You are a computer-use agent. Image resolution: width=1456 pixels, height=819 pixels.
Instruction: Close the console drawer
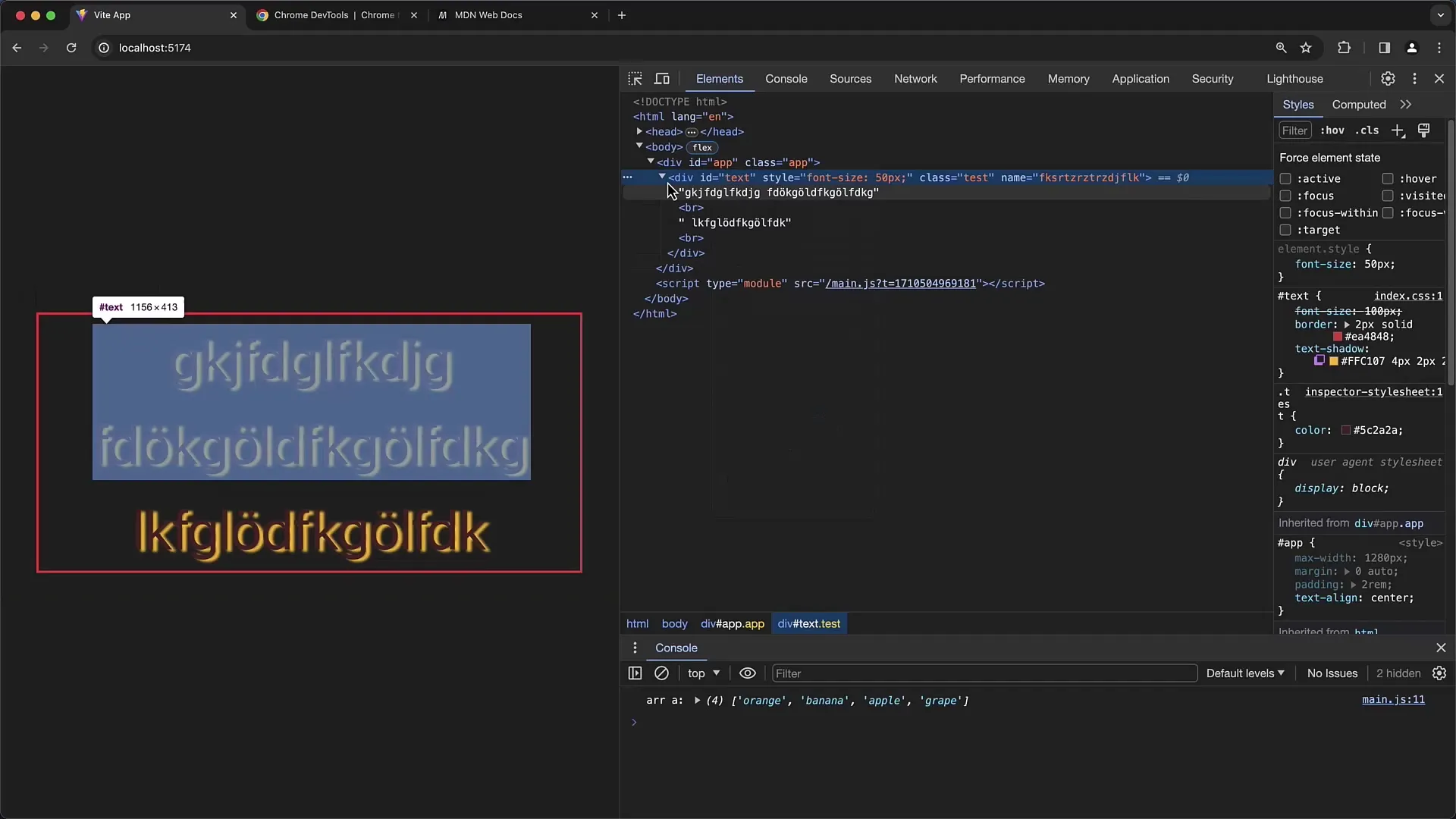pos(1441,648)
